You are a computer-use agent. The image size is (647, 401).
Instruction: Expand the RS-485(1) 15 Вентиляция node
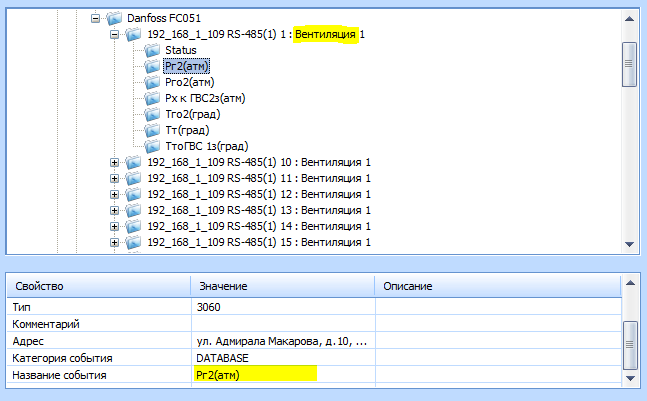tap(115, 242)
